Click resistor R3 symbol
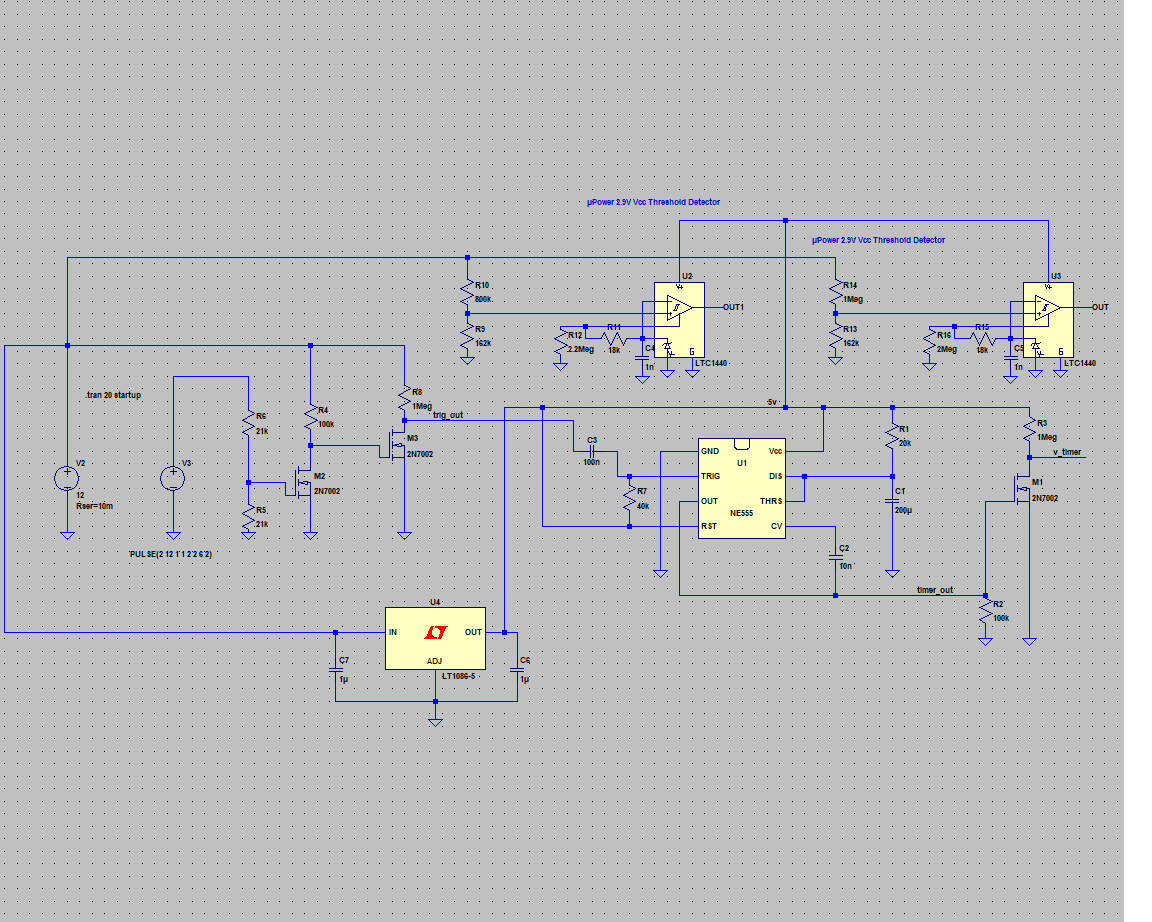This screenshot has width=1152, height=922. click(1029, 430)
